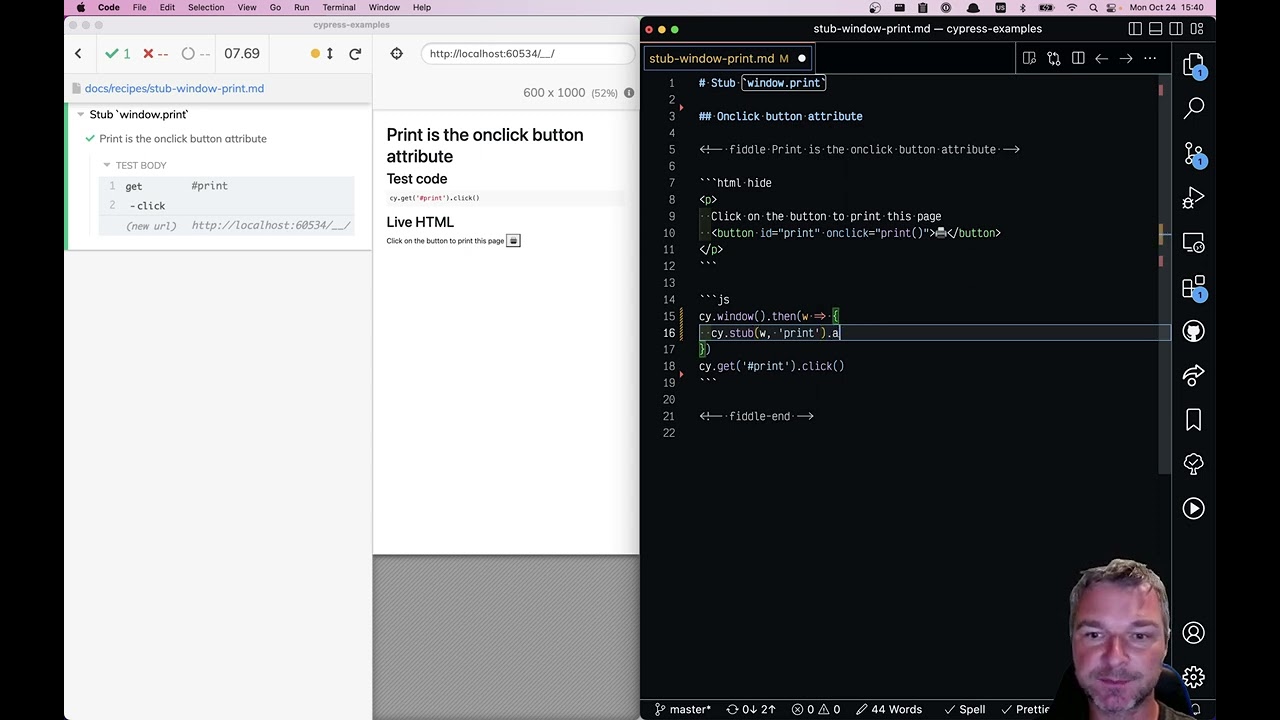Image resolution: width=1280 pixels, height=720 pixels.
Task: Split the editor to the right
Action: tap(1078, 58)
